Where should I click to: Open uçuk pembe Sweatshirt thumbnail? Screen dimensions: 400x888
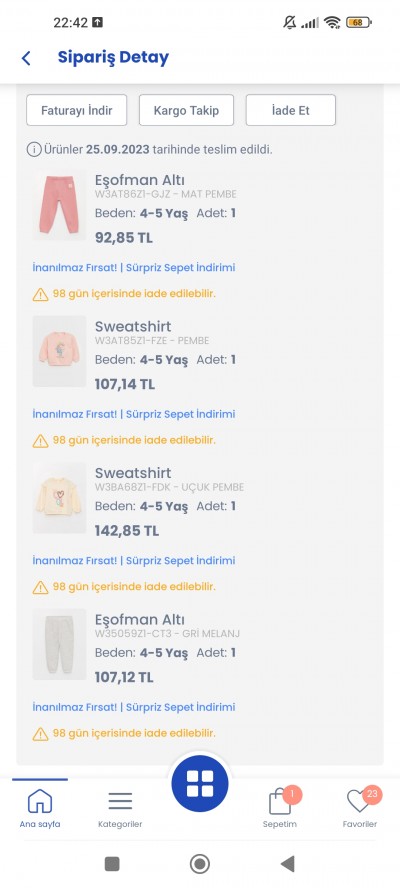tap(59, 498)
